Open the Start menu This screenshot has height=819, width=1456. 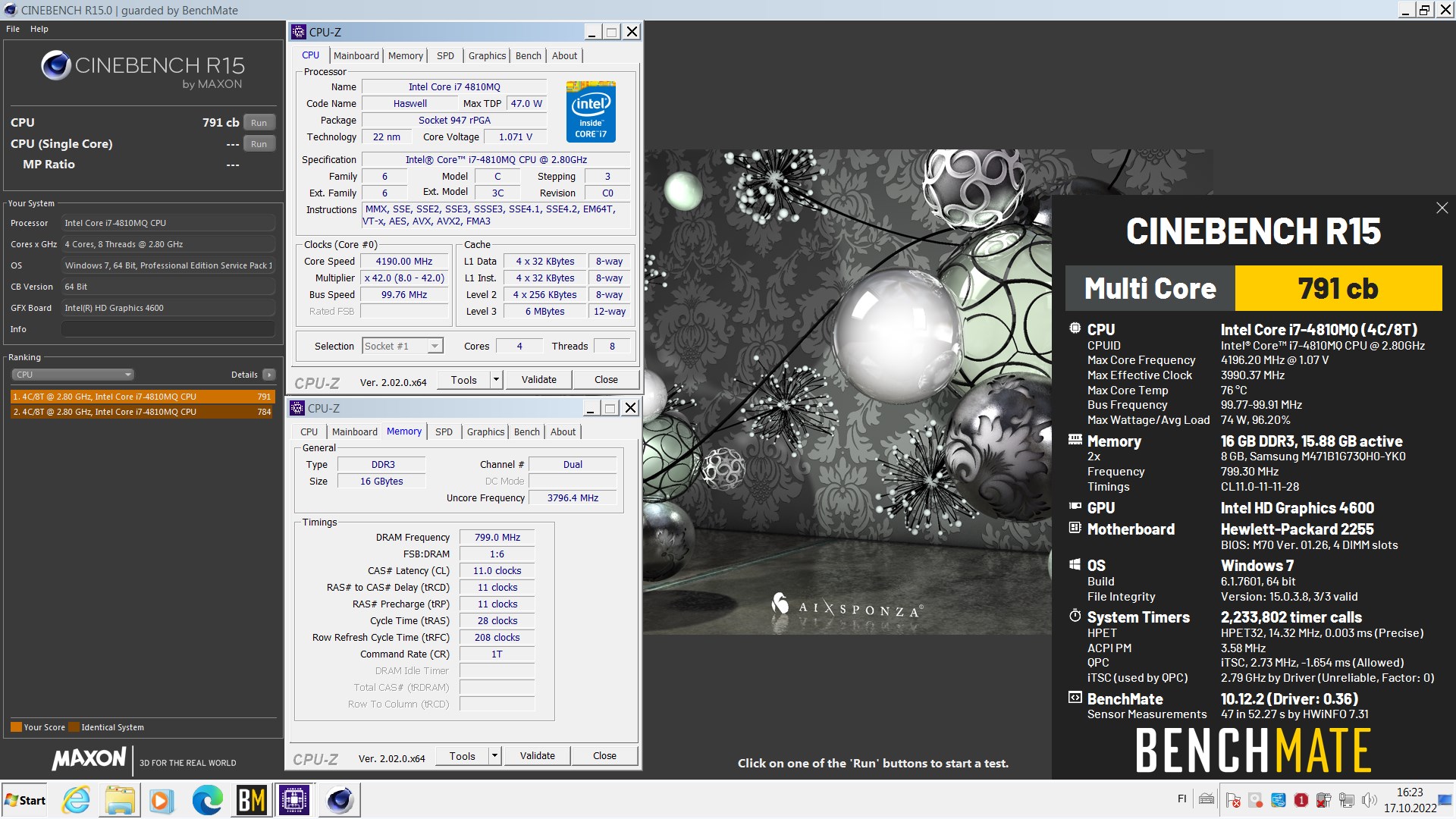click(25, 800)
